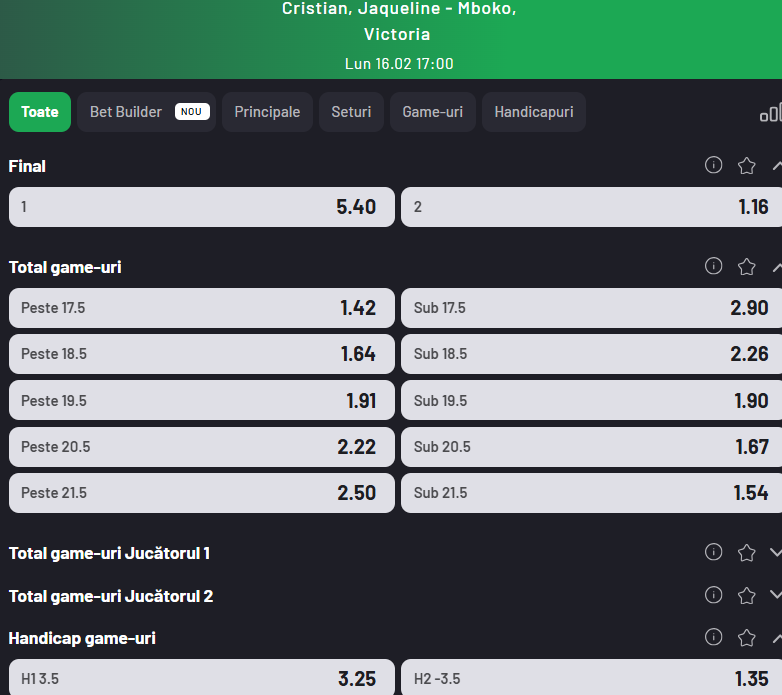Image resolution: width=782 pixels, height=695 pixels.
Task: Open info icon for Final market
Action: click(713, 165)
